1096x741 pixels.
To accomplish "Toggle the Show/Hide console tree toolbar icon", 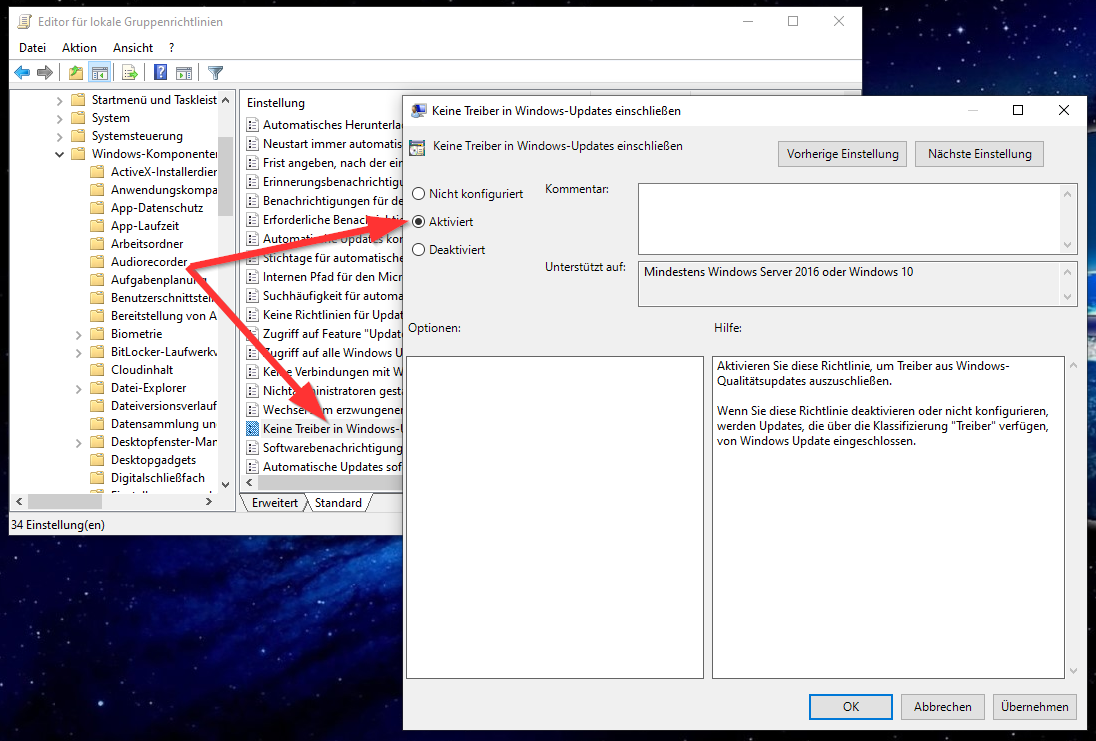I will pos(100,72).
